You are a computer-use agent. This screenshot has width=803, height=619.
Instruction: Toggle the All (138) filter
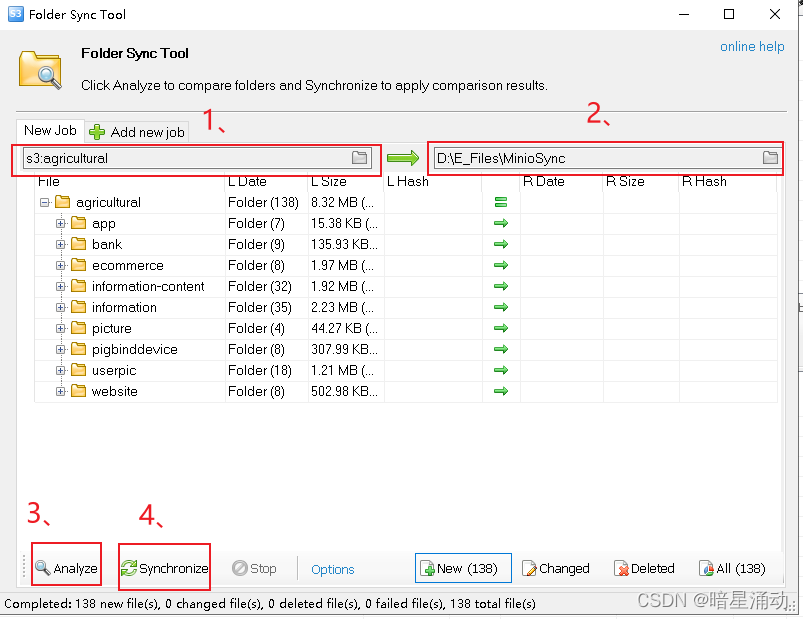pyautogui.click(x=732, y=568)
